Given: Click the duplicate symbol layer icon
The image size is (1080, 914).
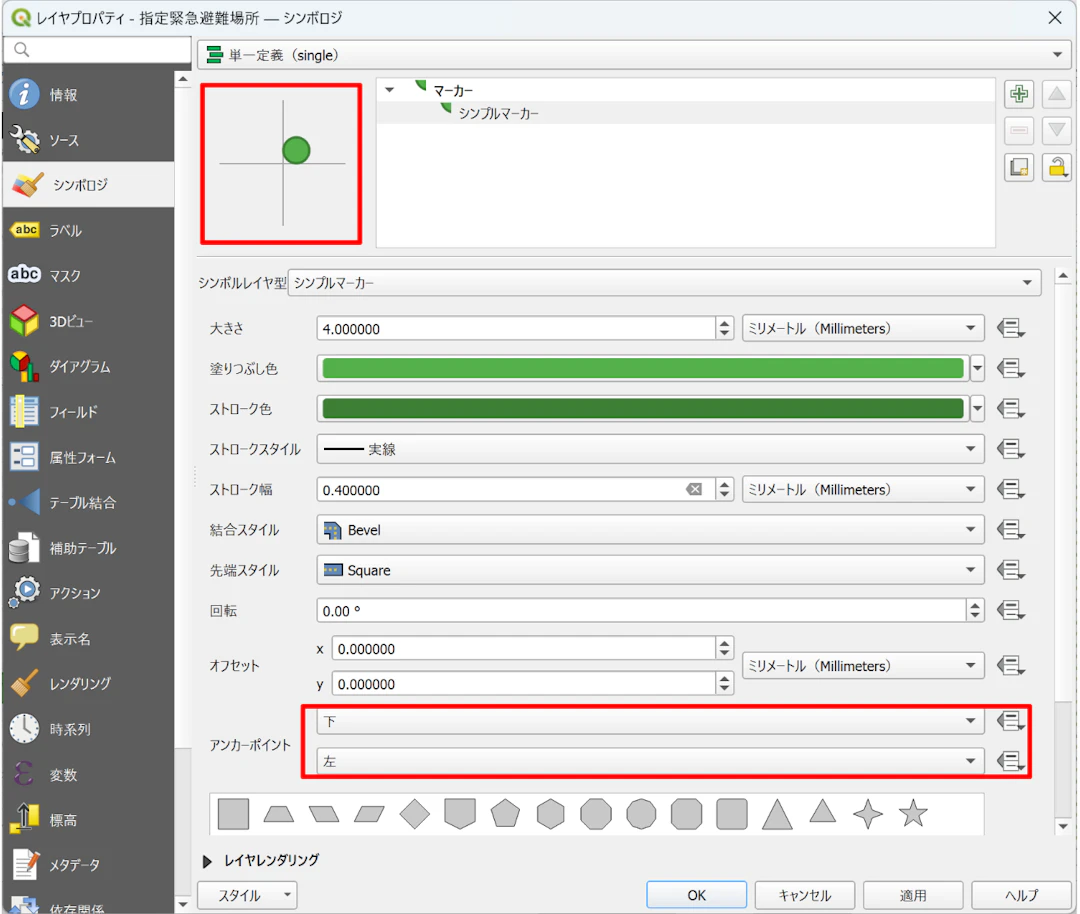Looking at the screenshot, I should click(1019, 167).
